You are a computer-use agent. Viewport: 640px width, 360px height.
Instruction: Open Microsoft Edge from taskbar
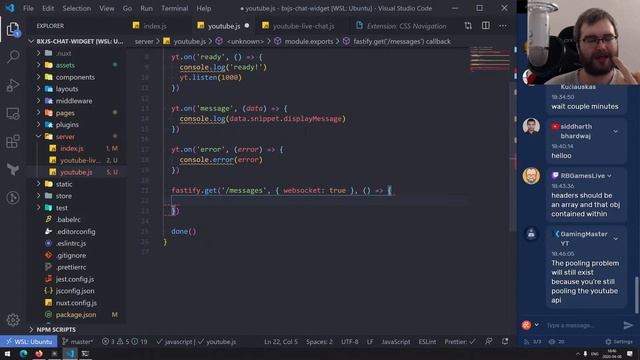tap(23, 353)
